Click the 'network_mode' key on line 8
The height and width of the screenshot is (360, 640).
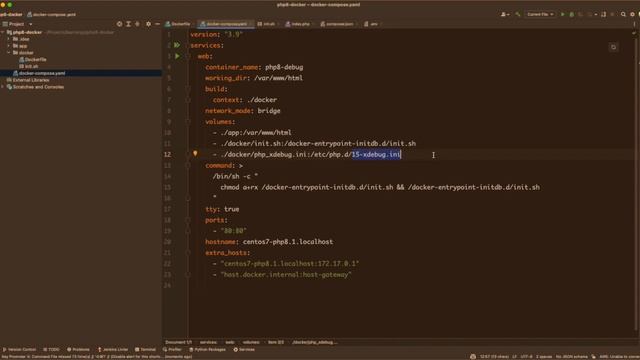pyautogui.click(x=227, y=111)
